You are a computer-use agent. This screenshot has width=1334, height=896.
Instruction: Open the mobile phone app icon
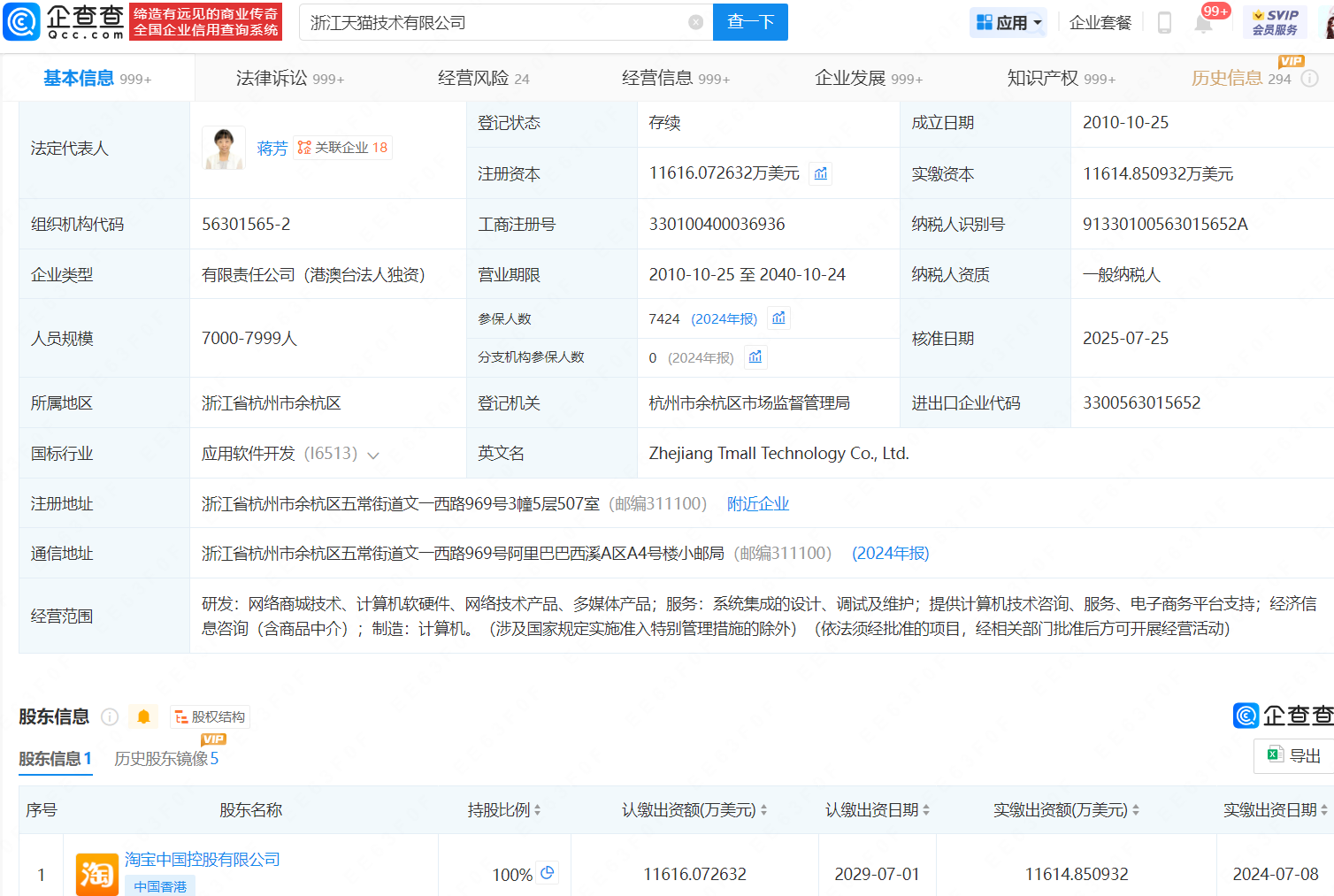(1164, 22)
